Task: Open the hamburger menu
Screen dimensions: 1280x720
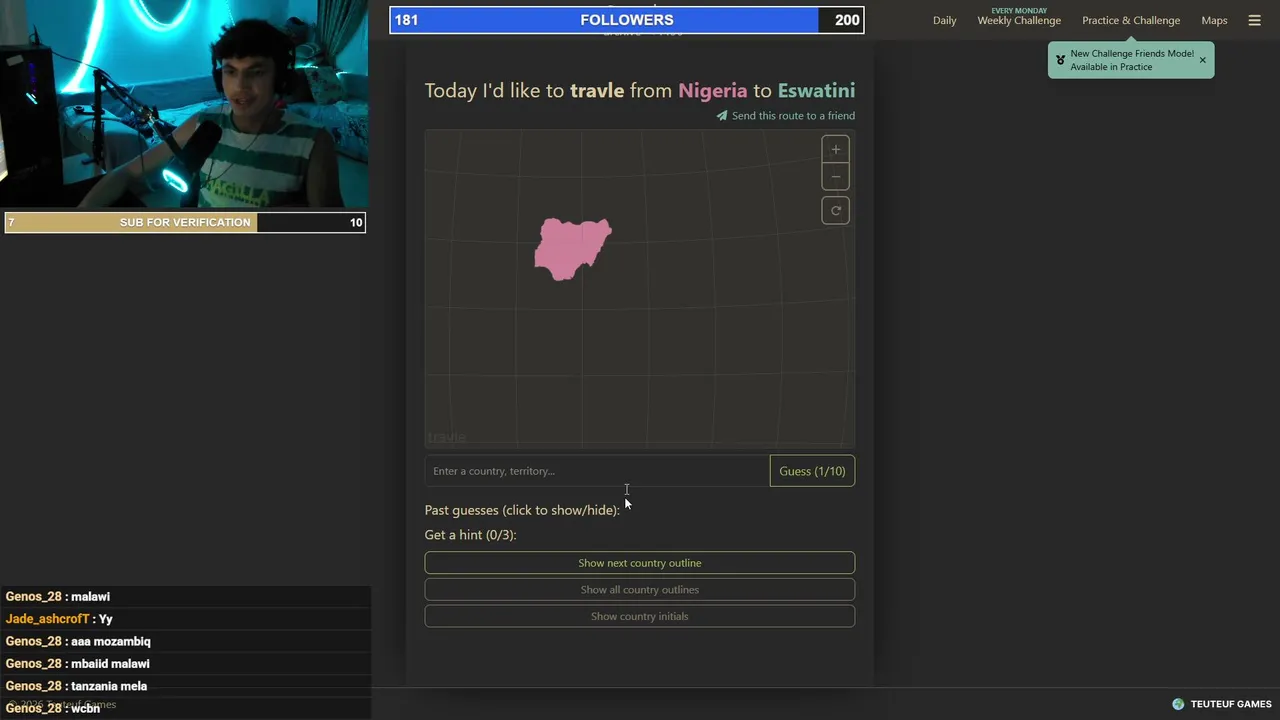Action: point(1254,20)
